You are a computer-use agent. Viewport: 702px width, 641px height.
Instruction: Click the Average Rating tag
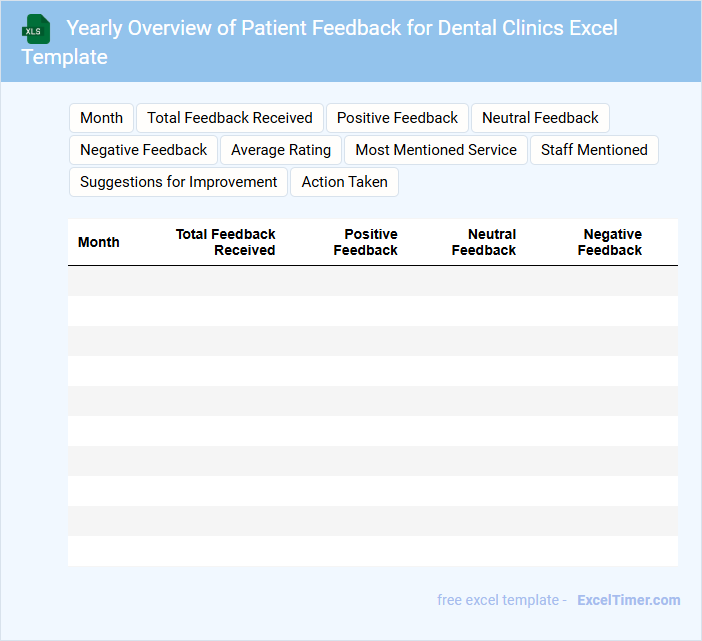(x=281, y=150)
